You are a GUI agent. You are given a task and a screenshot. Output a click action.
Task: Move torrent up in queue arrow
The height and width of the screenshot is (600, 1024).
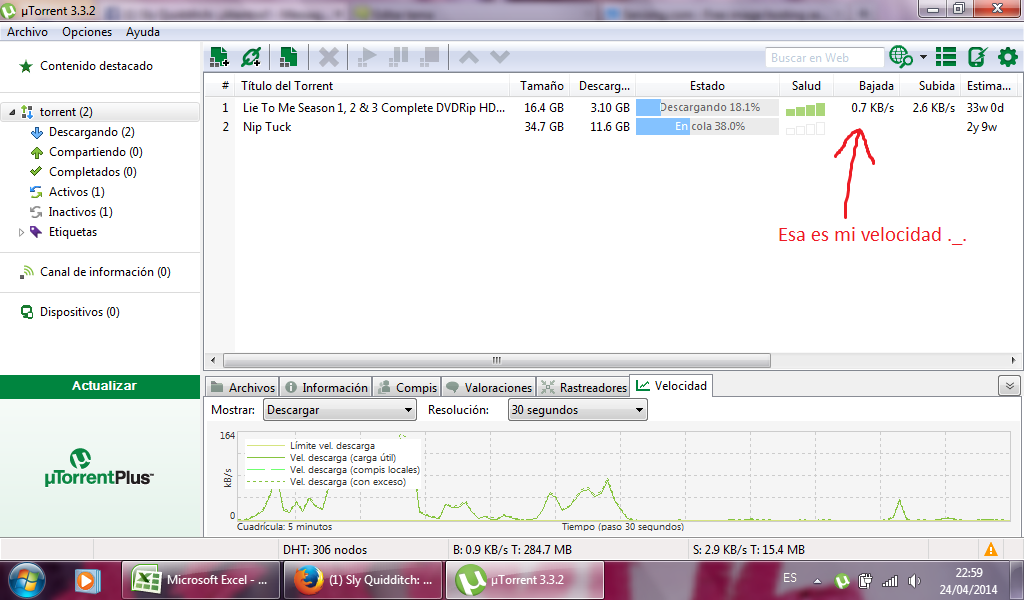pos(469,57)
